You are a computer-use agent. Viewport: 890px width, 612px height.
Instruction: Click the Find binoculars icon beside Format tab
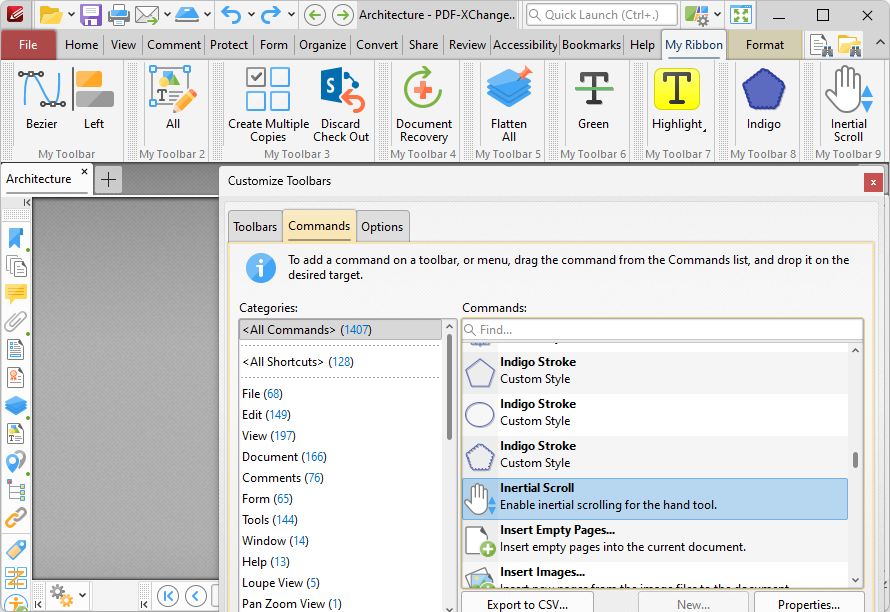click(821, 45)
